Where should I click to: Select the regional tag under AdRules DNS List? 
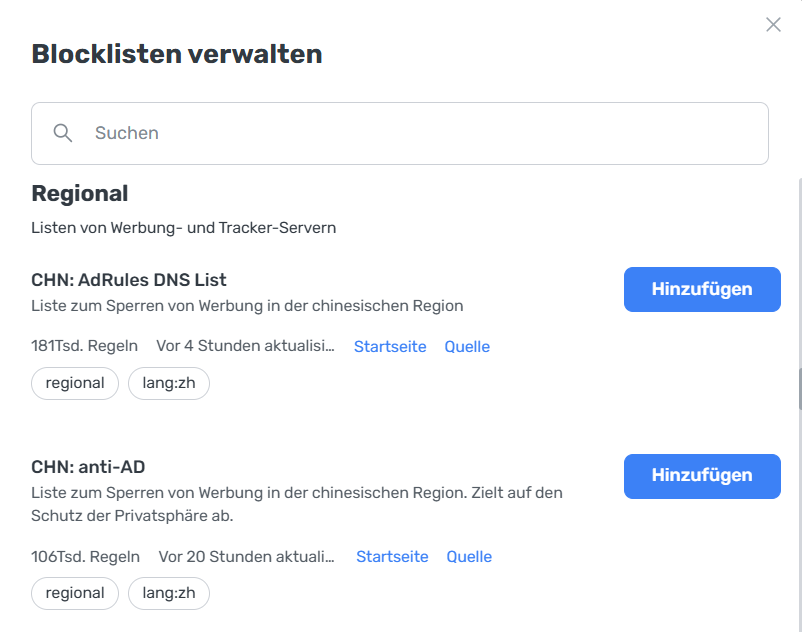pos(75,383)
